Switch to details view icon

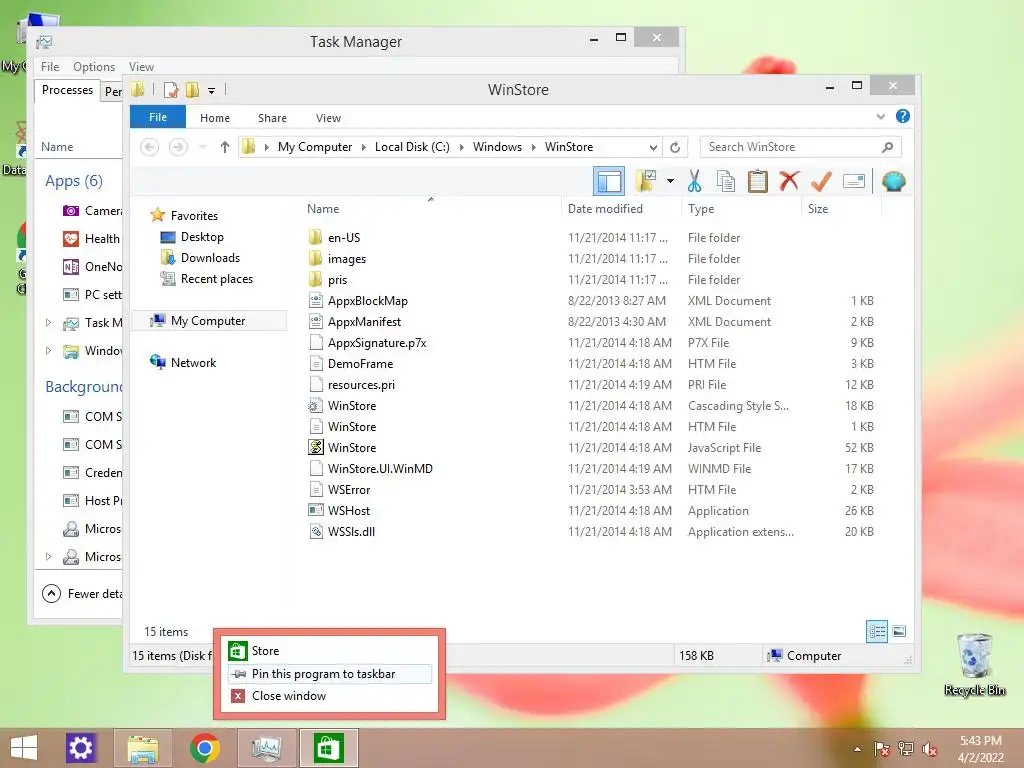point(876,631)
